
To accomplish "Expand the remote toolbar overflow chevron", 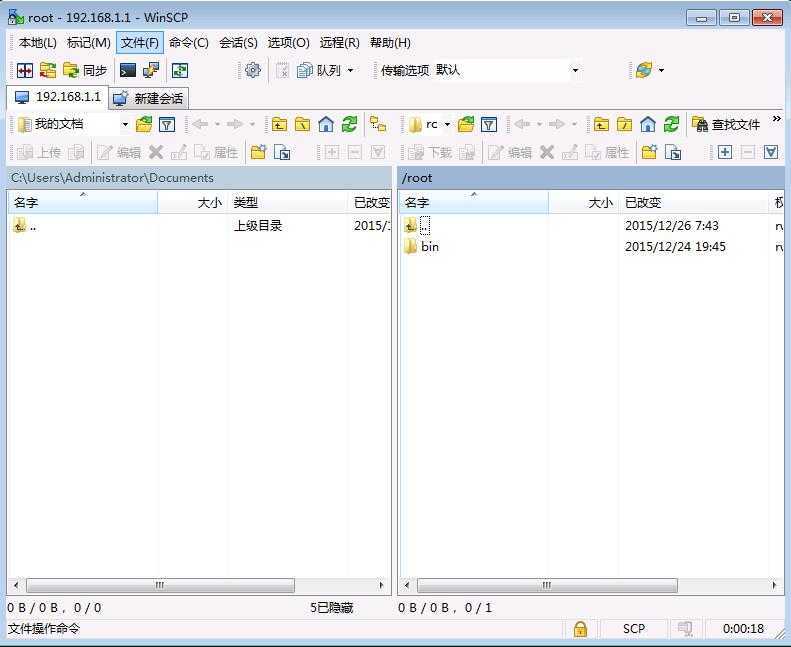I will pos(776,119).
